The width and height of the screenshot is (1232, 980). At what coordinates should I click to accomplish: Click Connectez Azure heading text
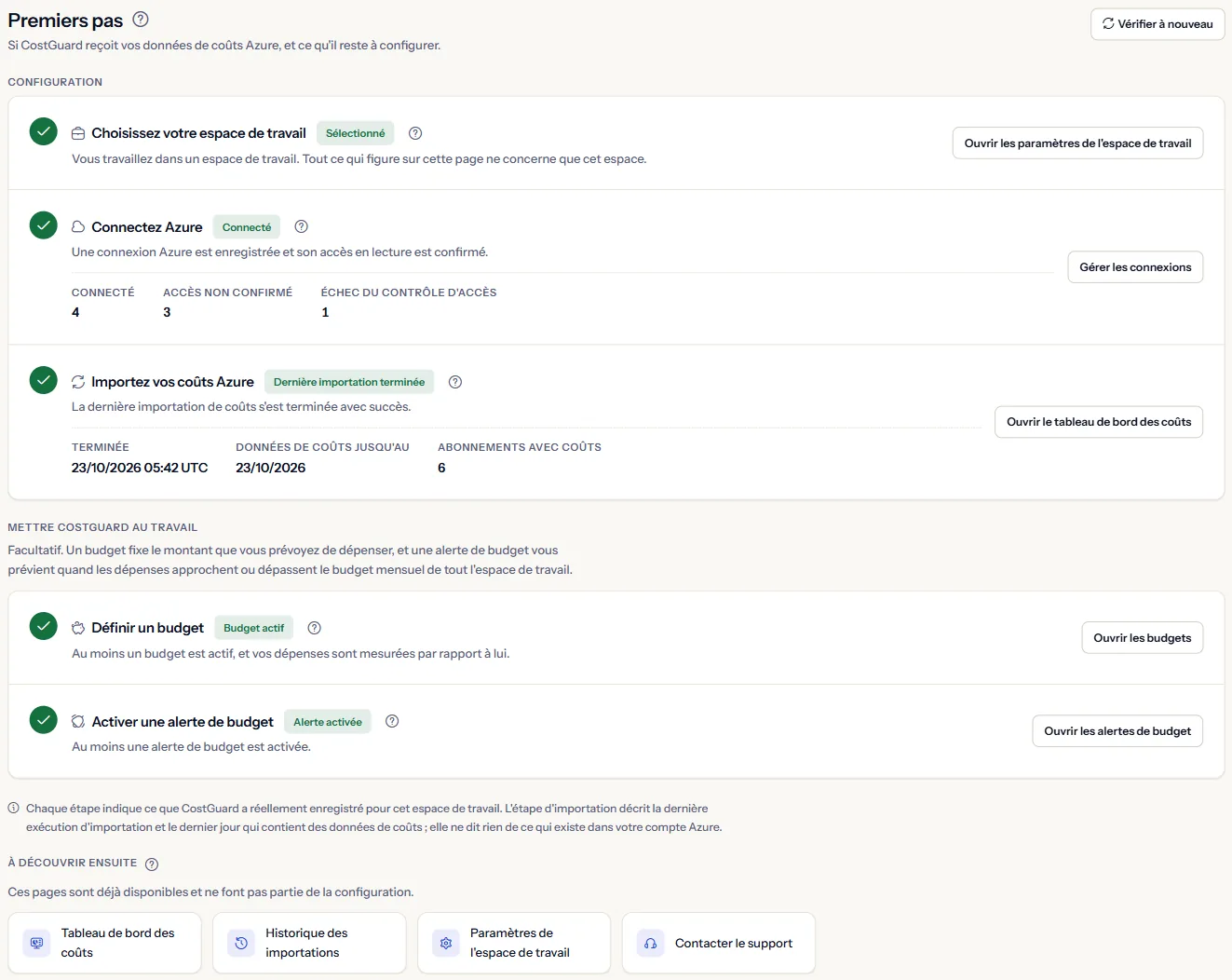click(x=147, y=227)
